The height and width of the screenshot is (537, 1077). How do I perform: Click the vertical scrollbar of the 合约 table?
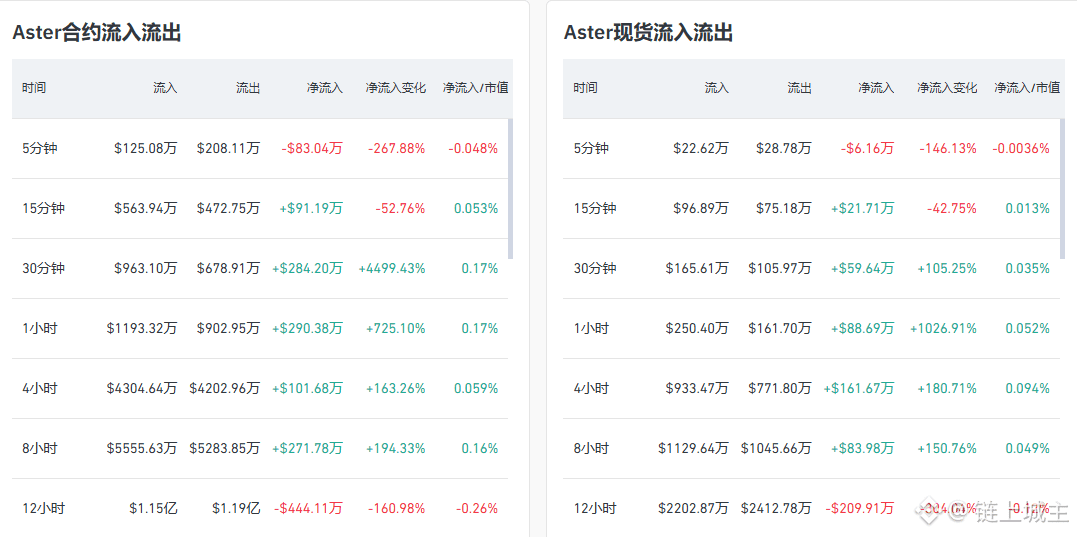[510, 188]
